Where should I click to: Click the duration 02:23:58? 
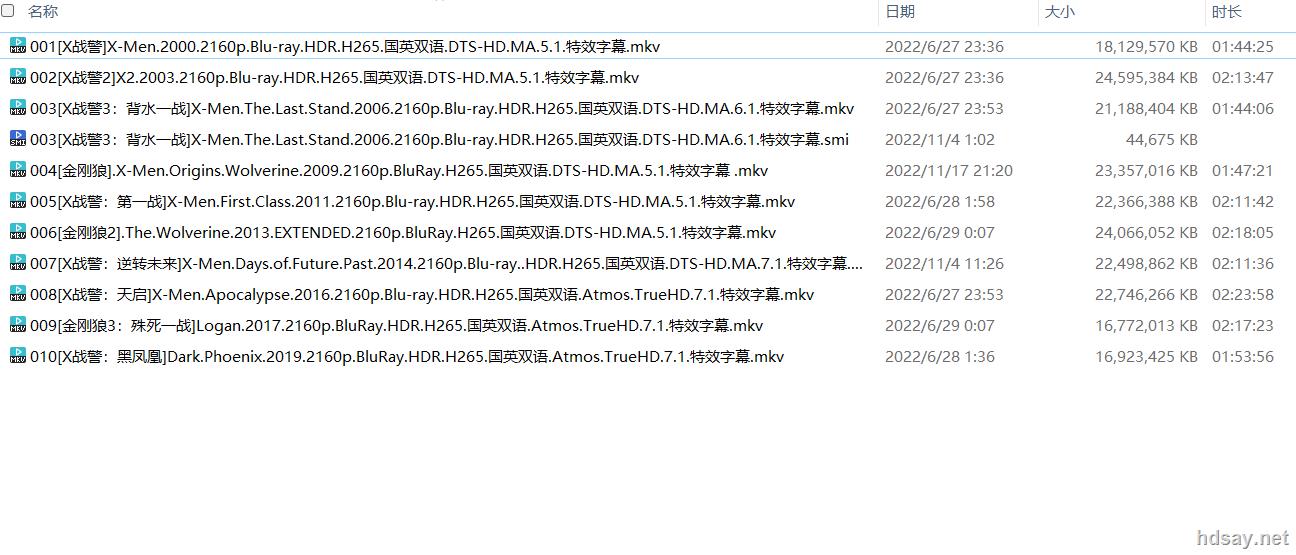[1243, 295]
